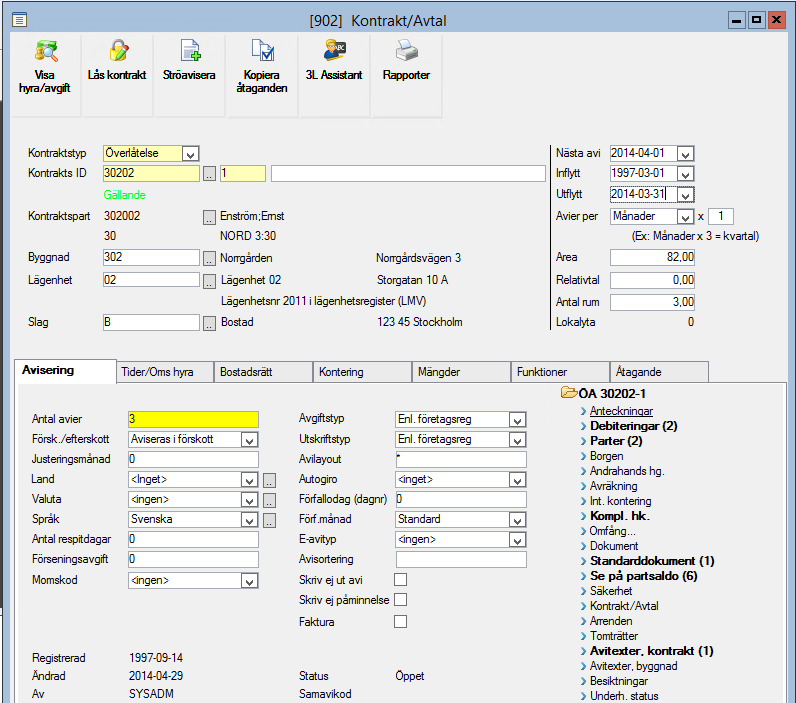Switch to the Funktioner tab

(x=560, y=372)
